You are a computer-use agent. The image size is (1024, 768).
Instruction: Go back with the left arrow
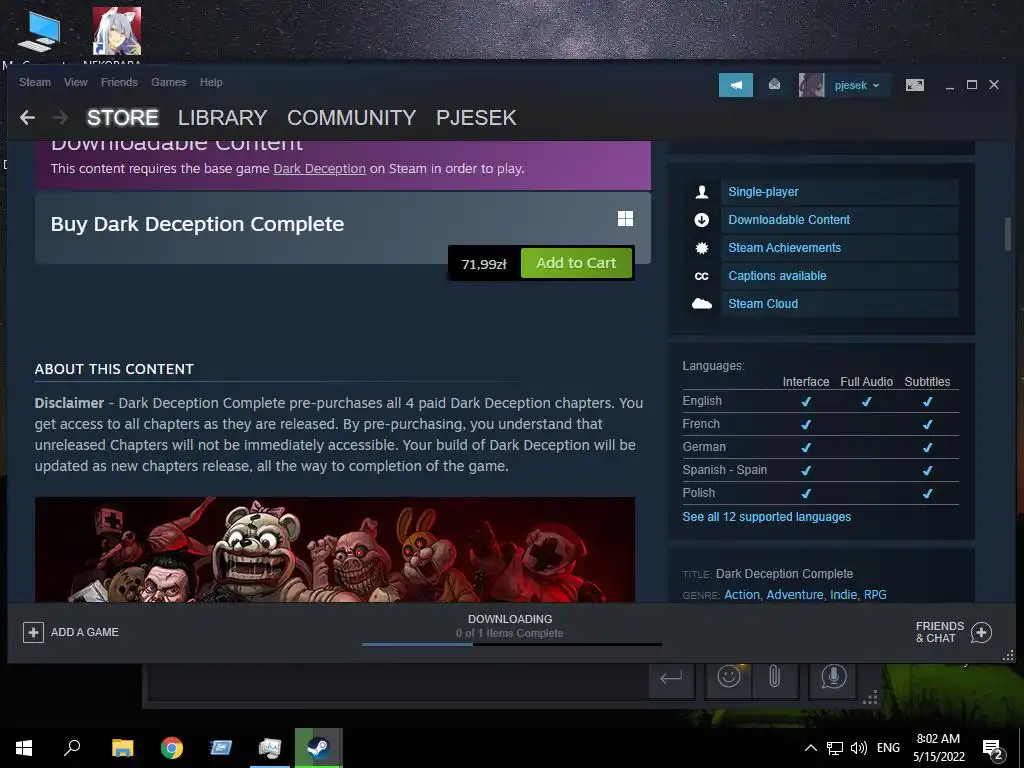click(27, 118)
